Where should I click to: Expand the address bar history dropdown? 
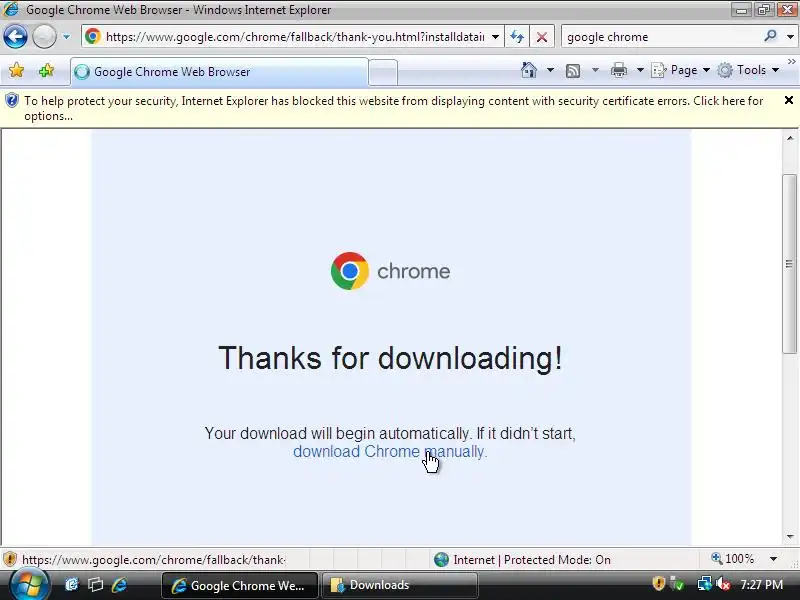(495, 37)
